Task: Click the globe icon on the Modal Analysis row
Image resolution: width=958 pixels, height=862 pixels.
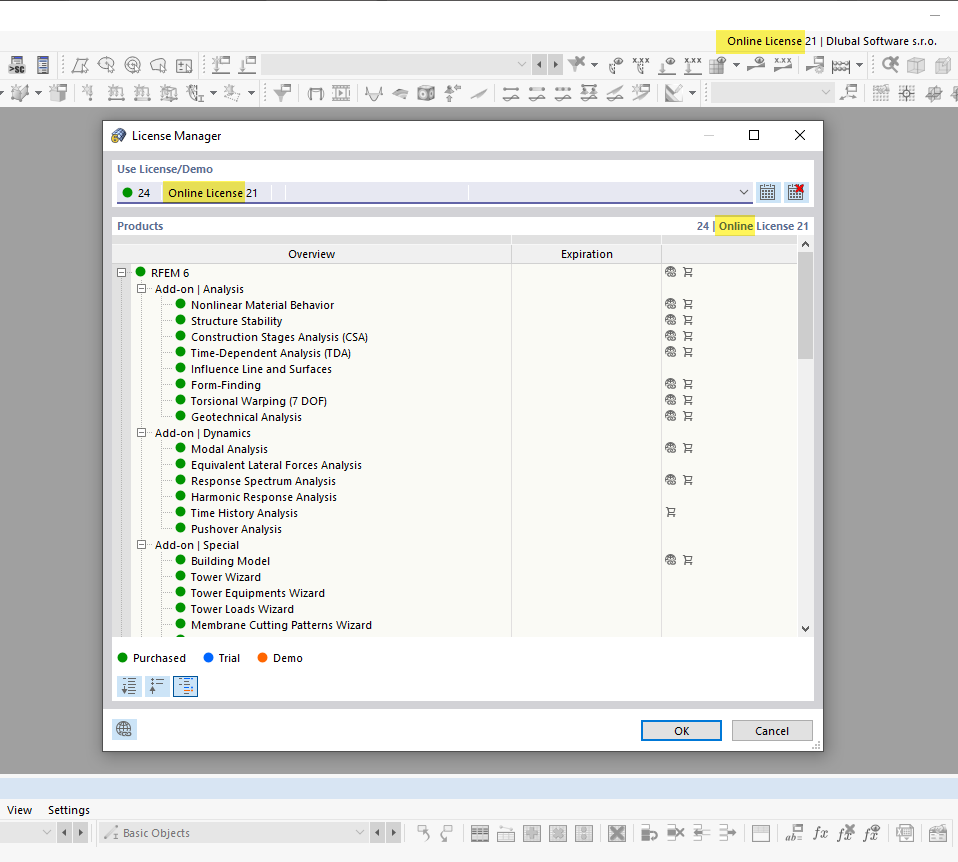Action: click(x=670, y=448)
